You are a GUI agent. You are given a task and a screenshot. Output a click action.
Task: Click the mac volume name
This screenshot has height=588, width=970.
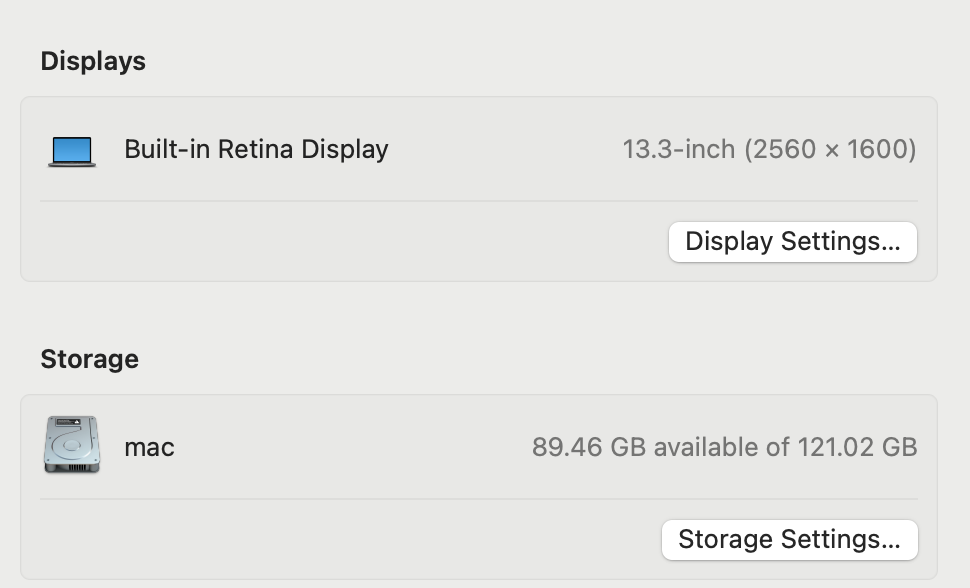[149, 447]
